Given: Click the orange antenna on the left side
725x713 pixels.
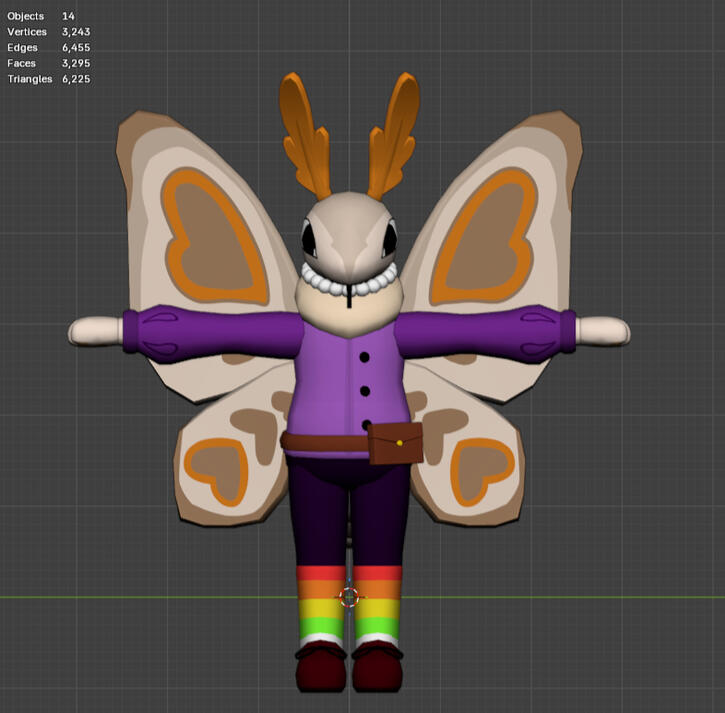Looking at the screenshot, I should click(304, 135).
